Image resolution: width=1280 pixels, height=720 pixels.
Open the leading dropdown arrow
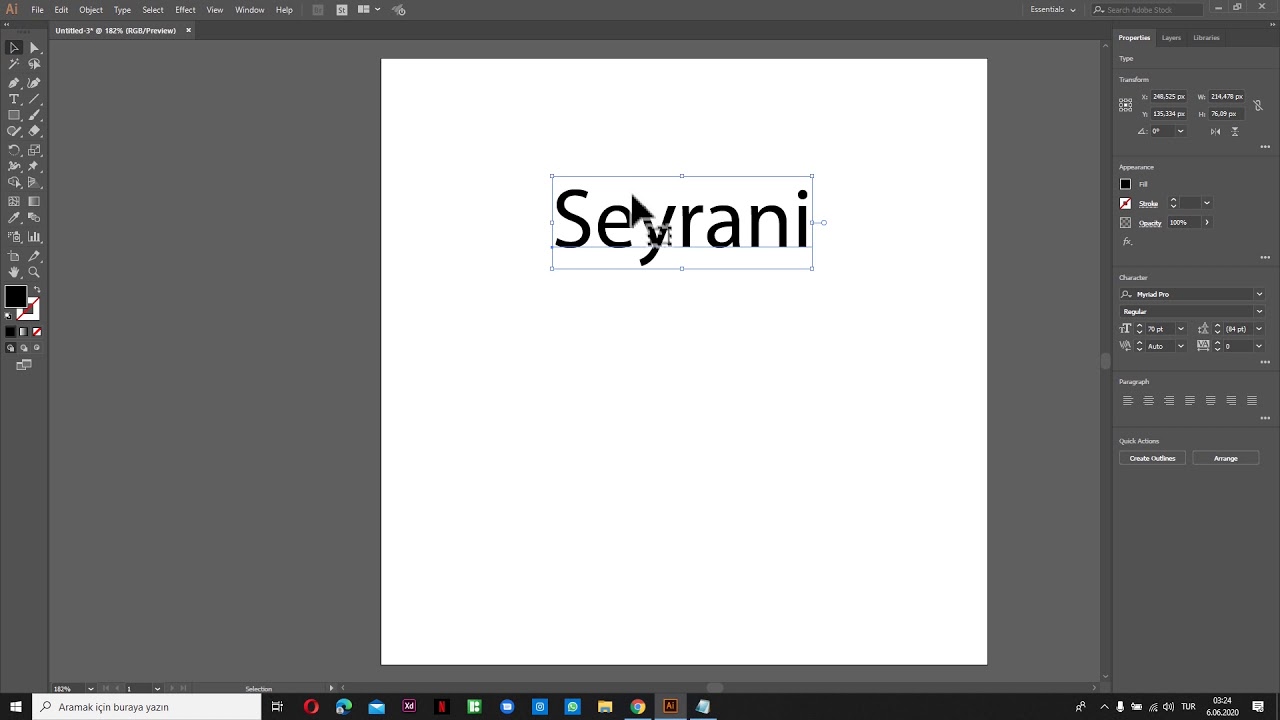pos(1259,329)
